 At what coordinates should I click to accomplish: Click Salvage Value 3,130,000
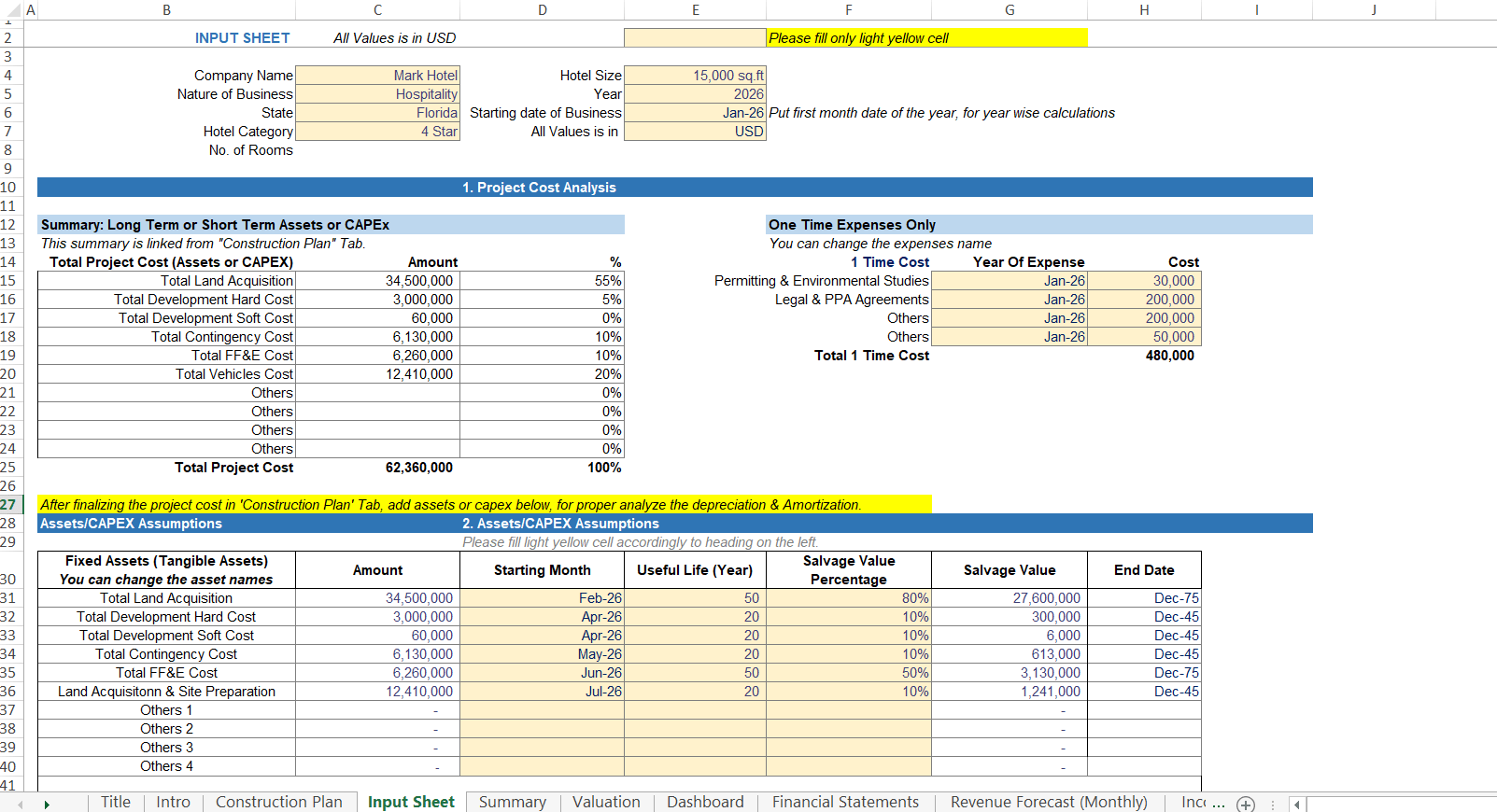click(1010, 673)
